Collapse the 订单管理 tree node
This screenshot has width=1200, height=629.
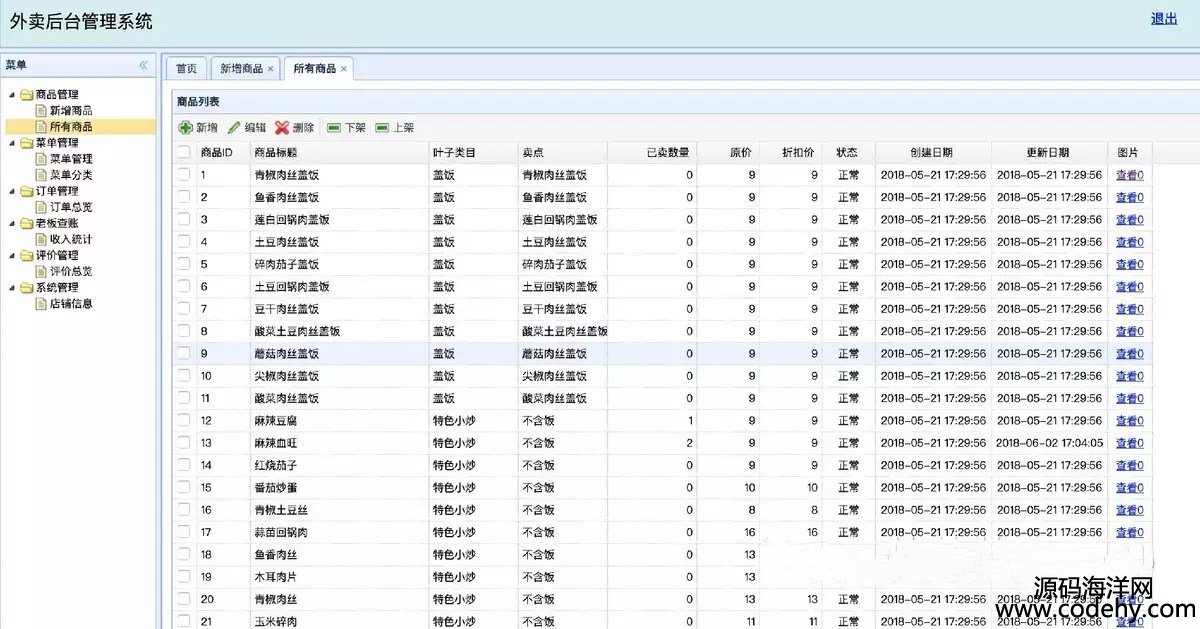tap(13, 191)
